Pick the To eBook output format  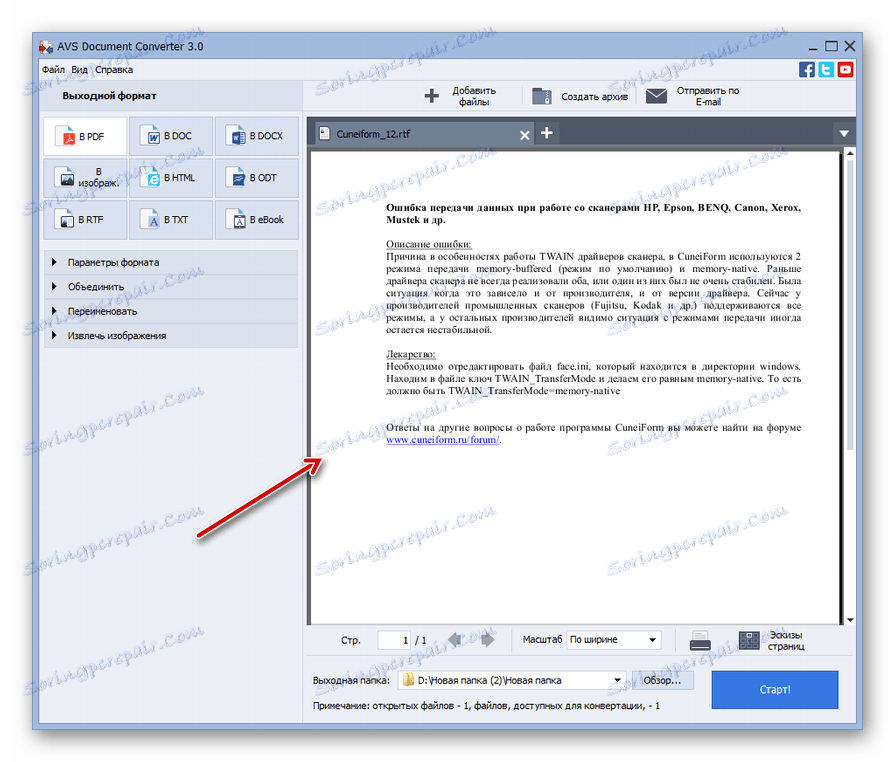[257, 220]
